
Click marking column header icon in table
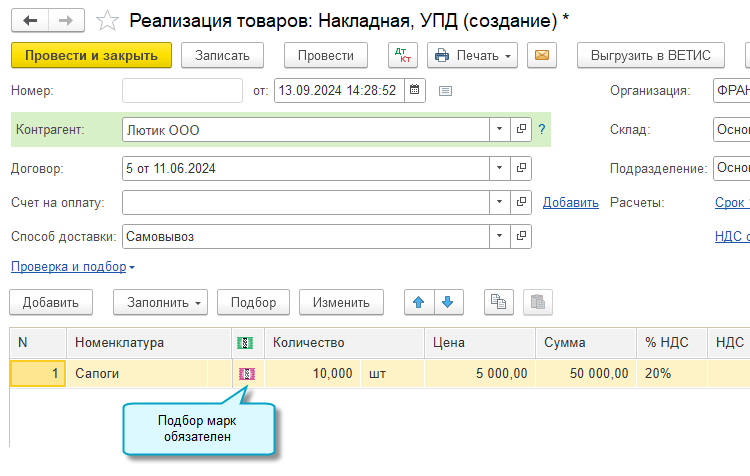click(x=245, y=343)
